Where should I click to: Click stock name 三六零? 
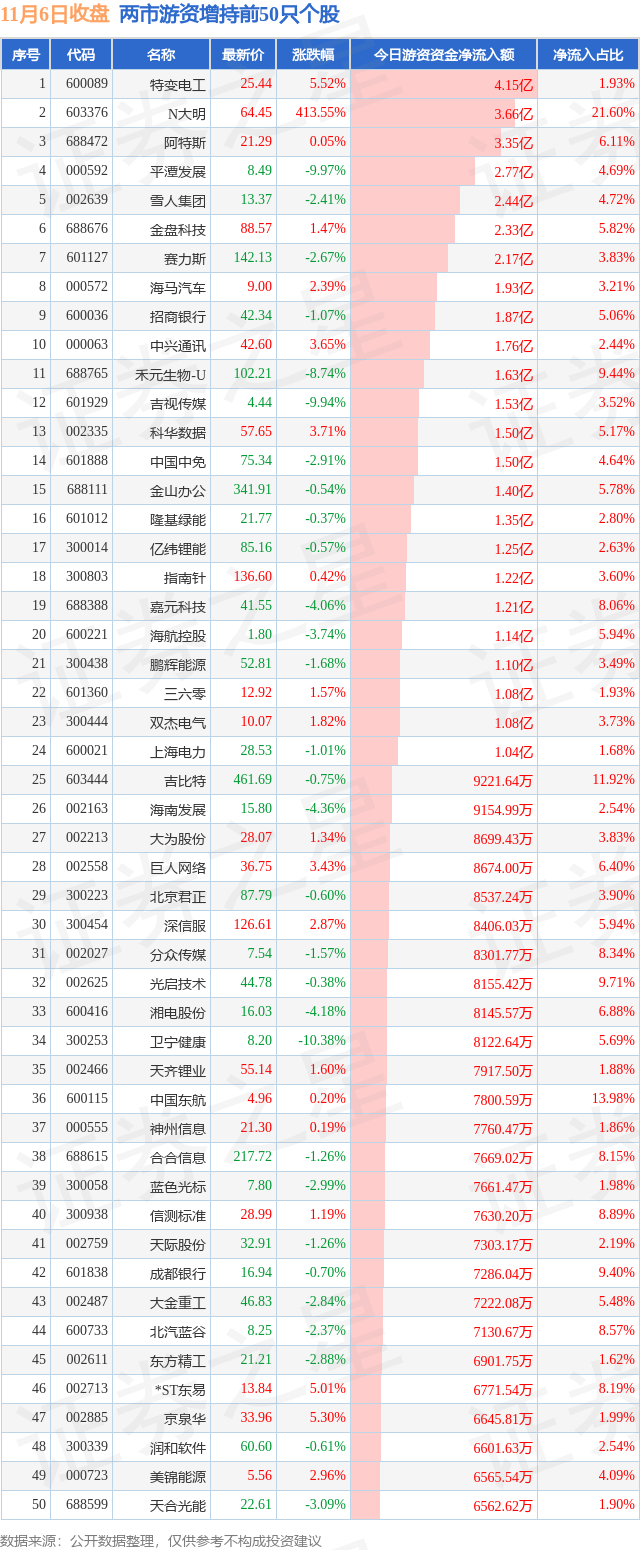185,694
